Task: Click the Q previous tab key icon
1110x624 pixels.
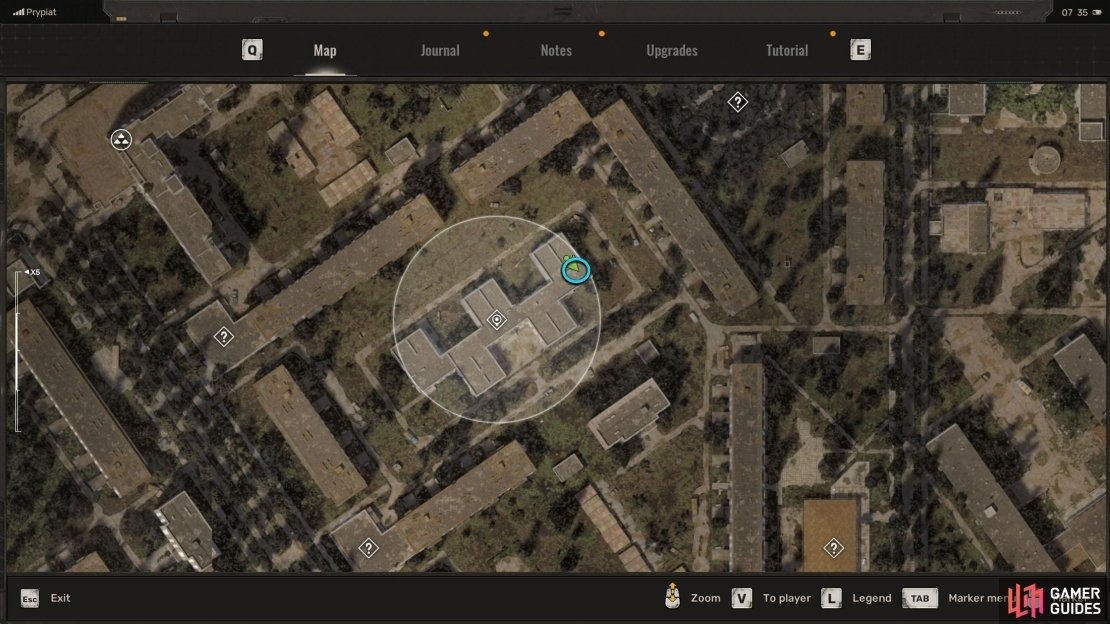Action: point(252,50)
